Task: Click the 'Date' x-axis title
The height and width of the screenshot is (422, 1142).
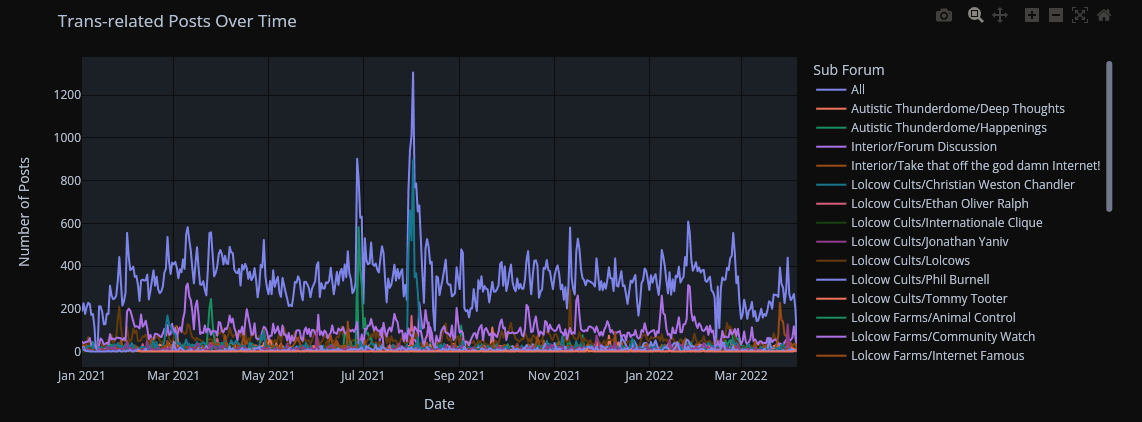Action: click(439, 404)
